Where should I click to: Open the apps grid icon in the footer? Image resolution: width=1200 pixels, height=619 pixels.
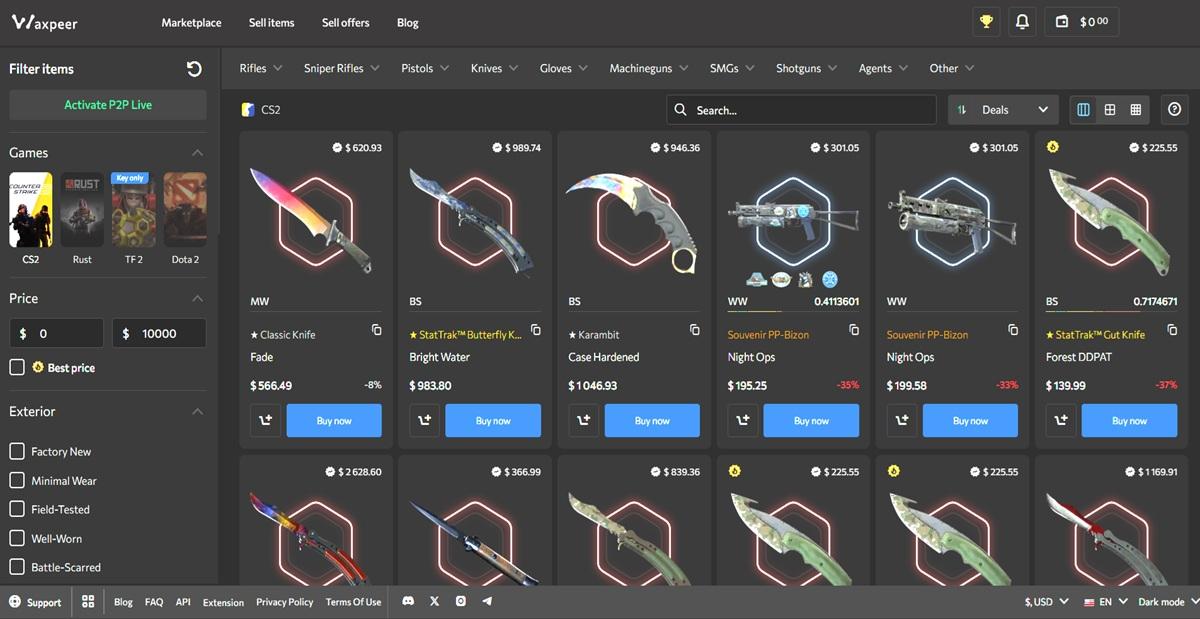point(88,601)
